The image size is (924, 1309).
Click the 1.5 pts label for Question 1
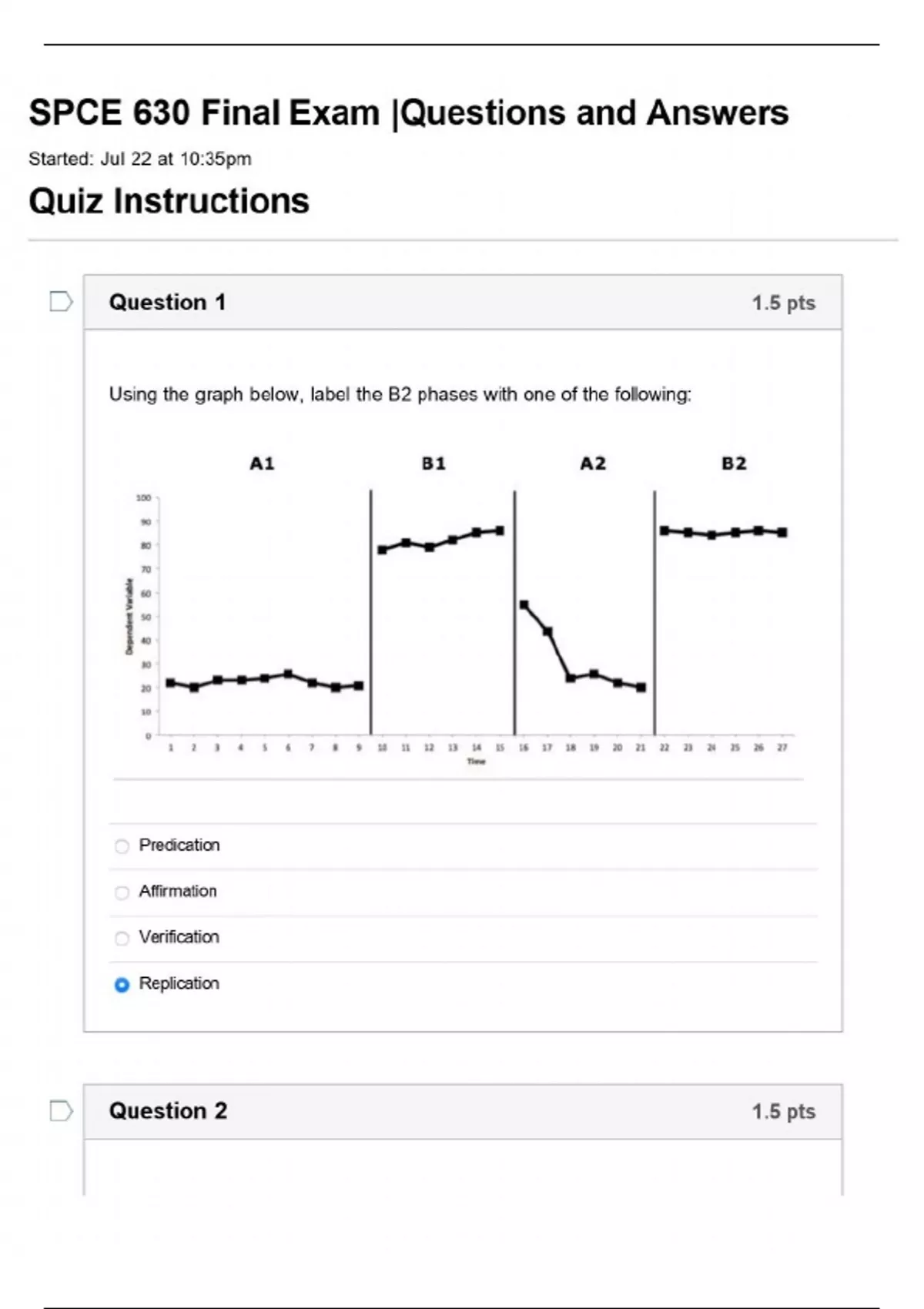(x=783, y=303)
